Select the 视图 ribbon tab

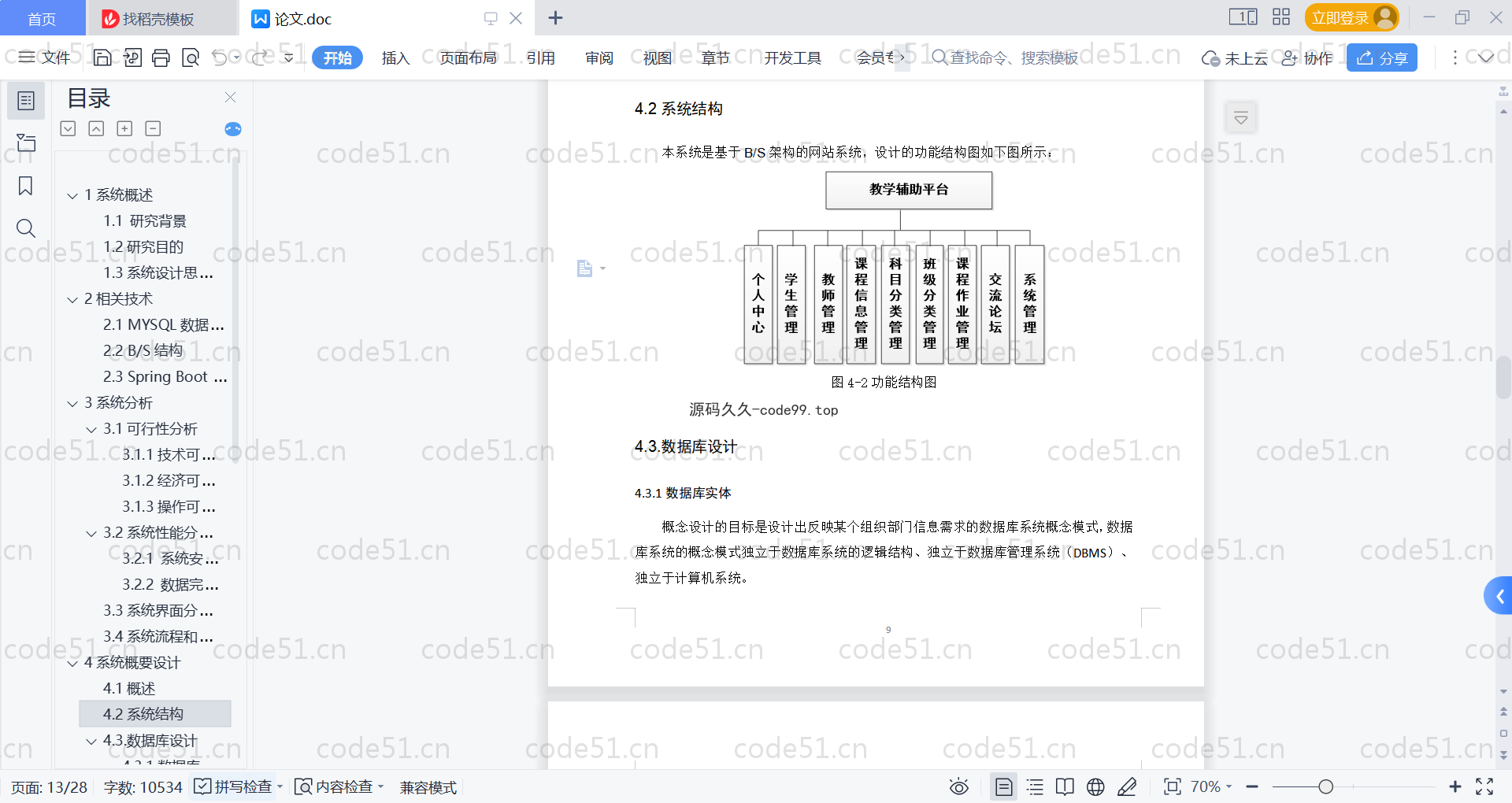coord(658,57)
